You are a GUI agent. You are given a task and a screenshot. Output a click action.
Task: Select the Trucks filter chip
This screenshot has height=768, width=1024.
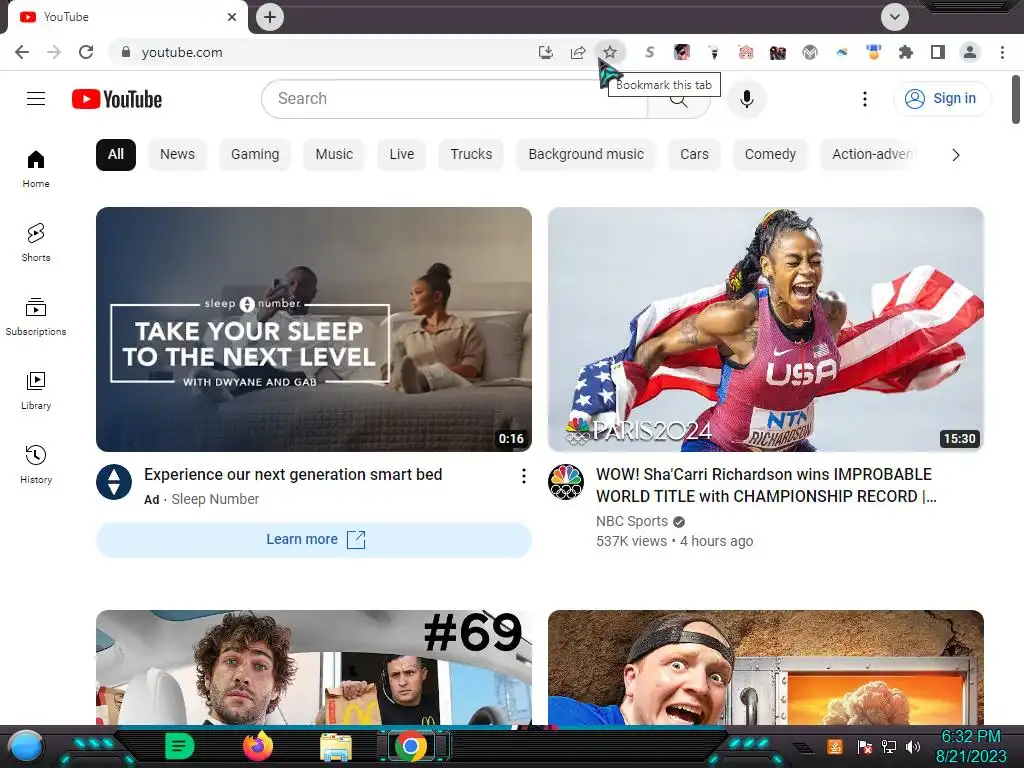tap(471, 155)
